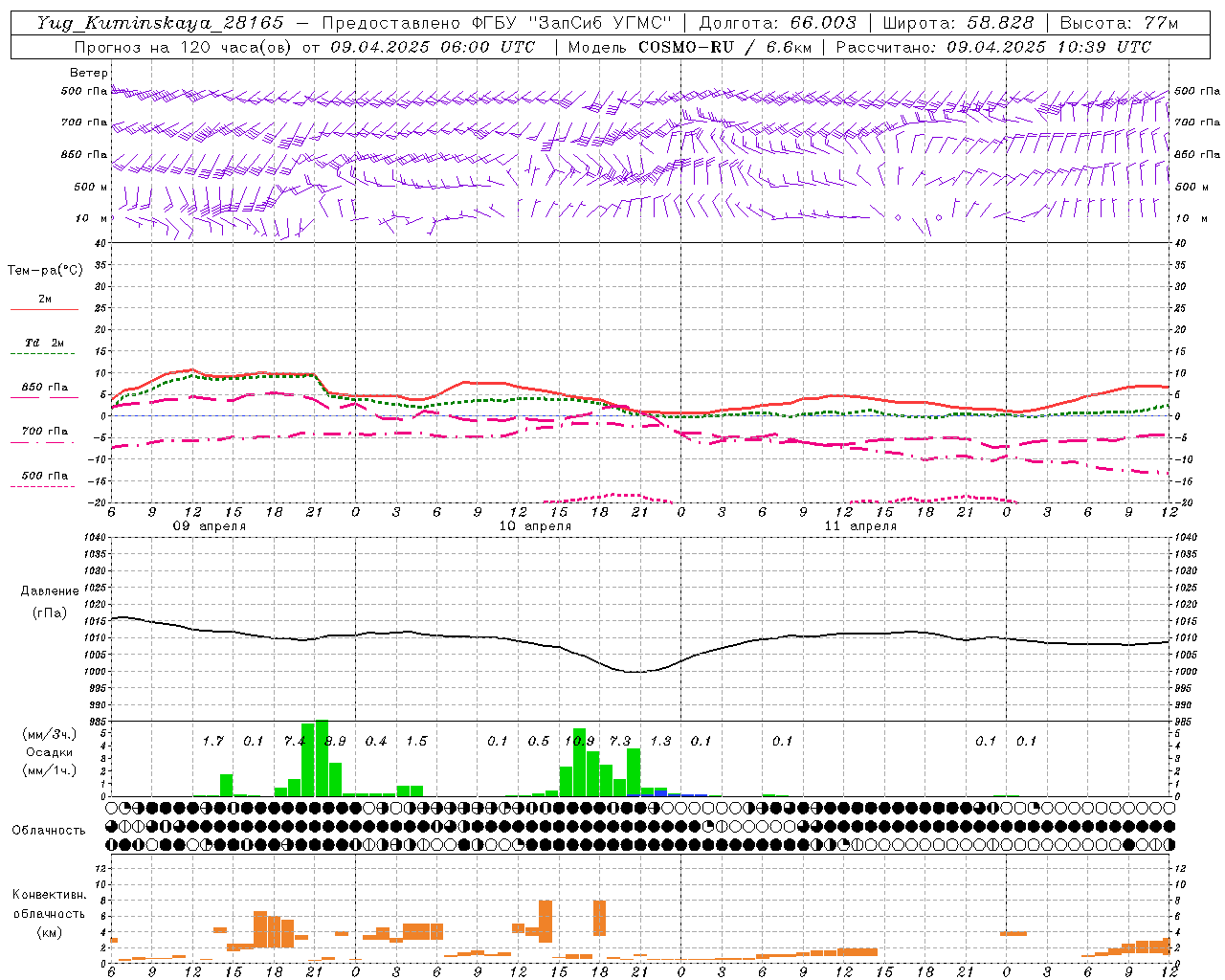Select the Тем-ра(°C) temperature panel label
Viewport: 1225px width, 980px height.
click(x=45, y=270)
